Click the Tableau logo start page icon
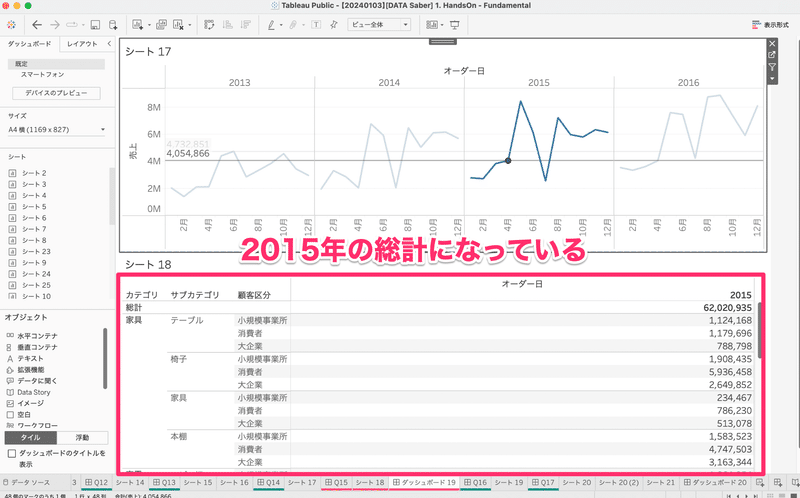Image resolution: width=800 pixels, height=498 pixels. [x=11, y=24]
